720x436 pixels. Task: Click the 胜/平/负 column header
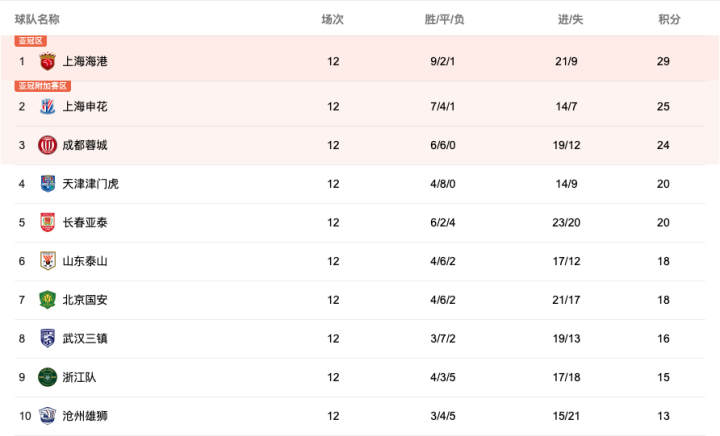[x=444, y=19]
